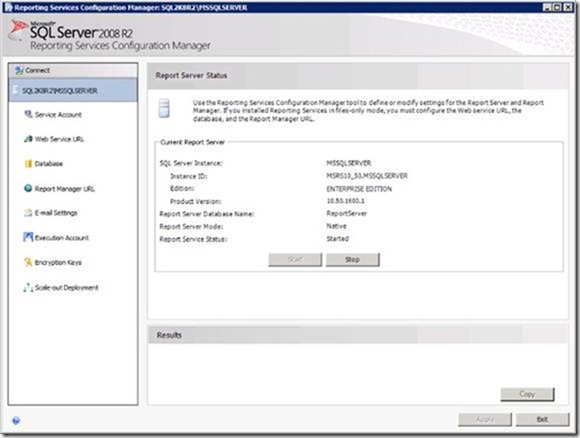The image size is (580, 438).
Task: Click the ENTERPRISE EDITION value
Action: point(359,189)
